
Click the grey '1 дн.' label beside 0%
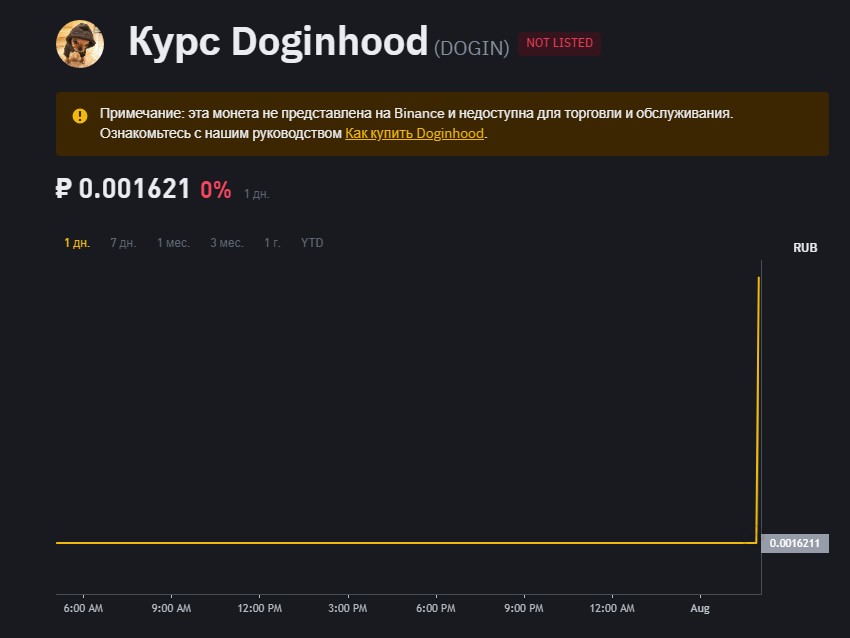pos(256,194)
